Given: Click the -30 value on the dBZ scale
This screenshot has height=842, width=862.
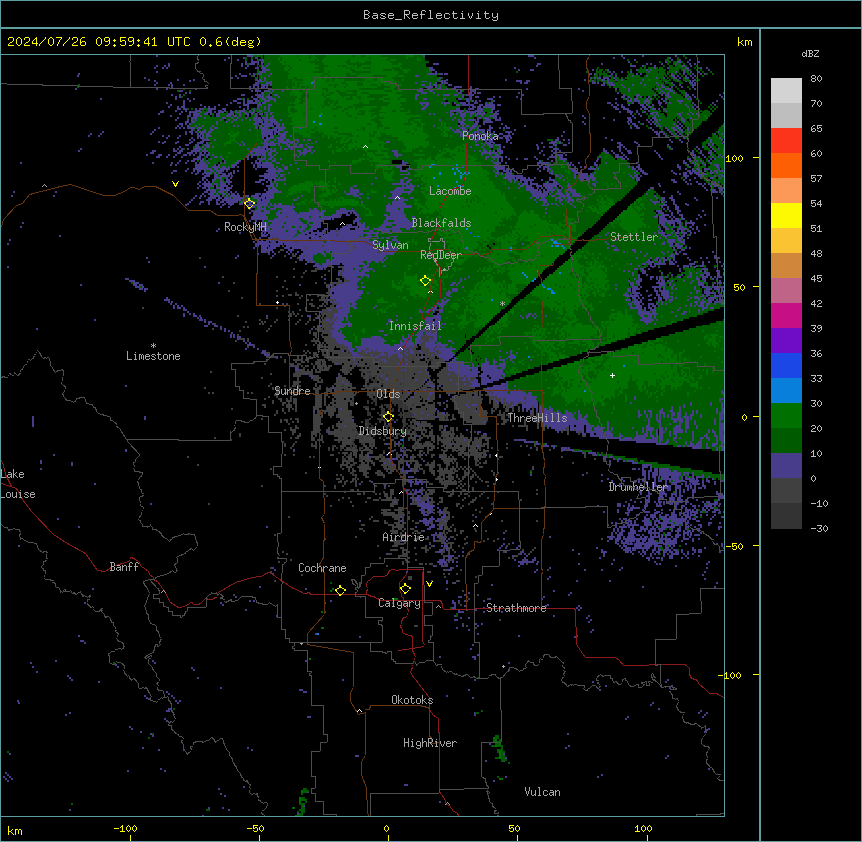Looking at the screenshot, I should point(819,529).
